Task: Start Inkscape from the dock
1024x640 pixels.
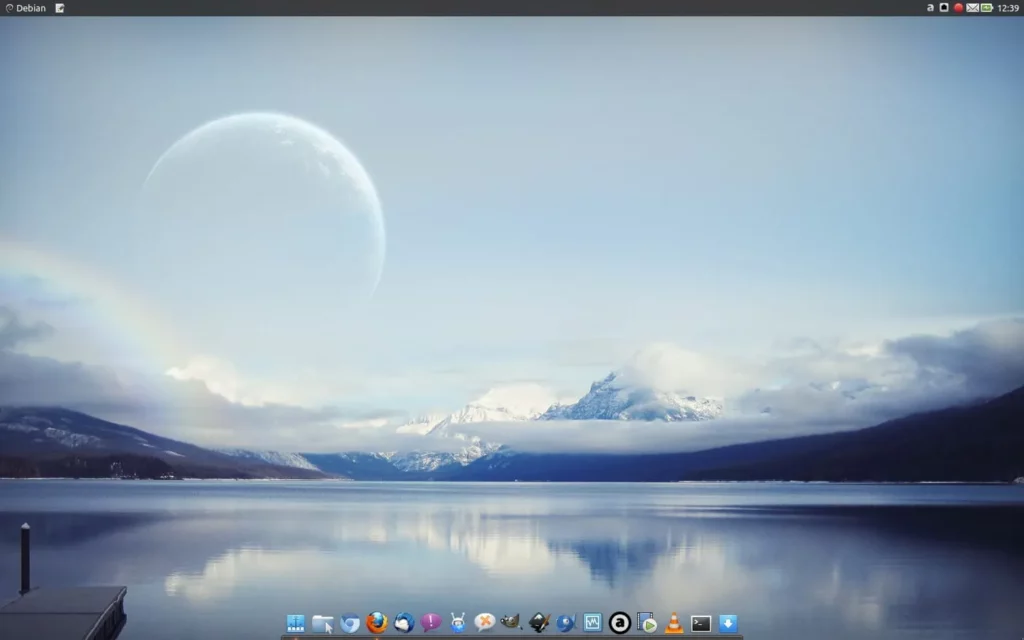Action: pos(538,623)
